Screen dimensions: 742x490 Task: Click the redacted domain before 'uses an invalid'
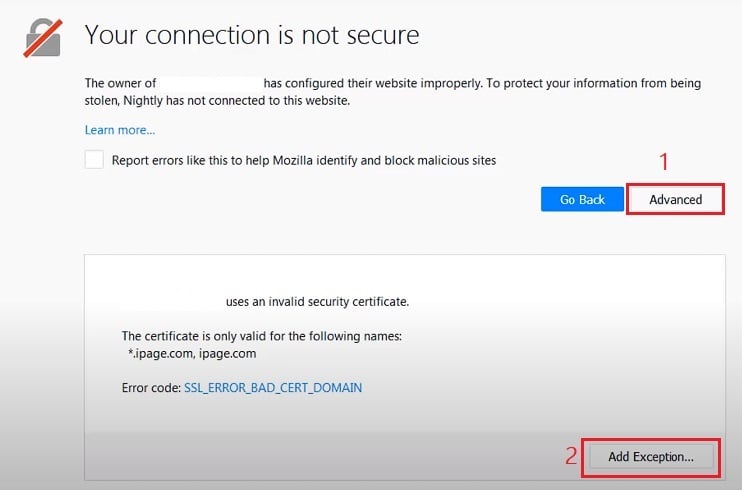click(173, 302)
